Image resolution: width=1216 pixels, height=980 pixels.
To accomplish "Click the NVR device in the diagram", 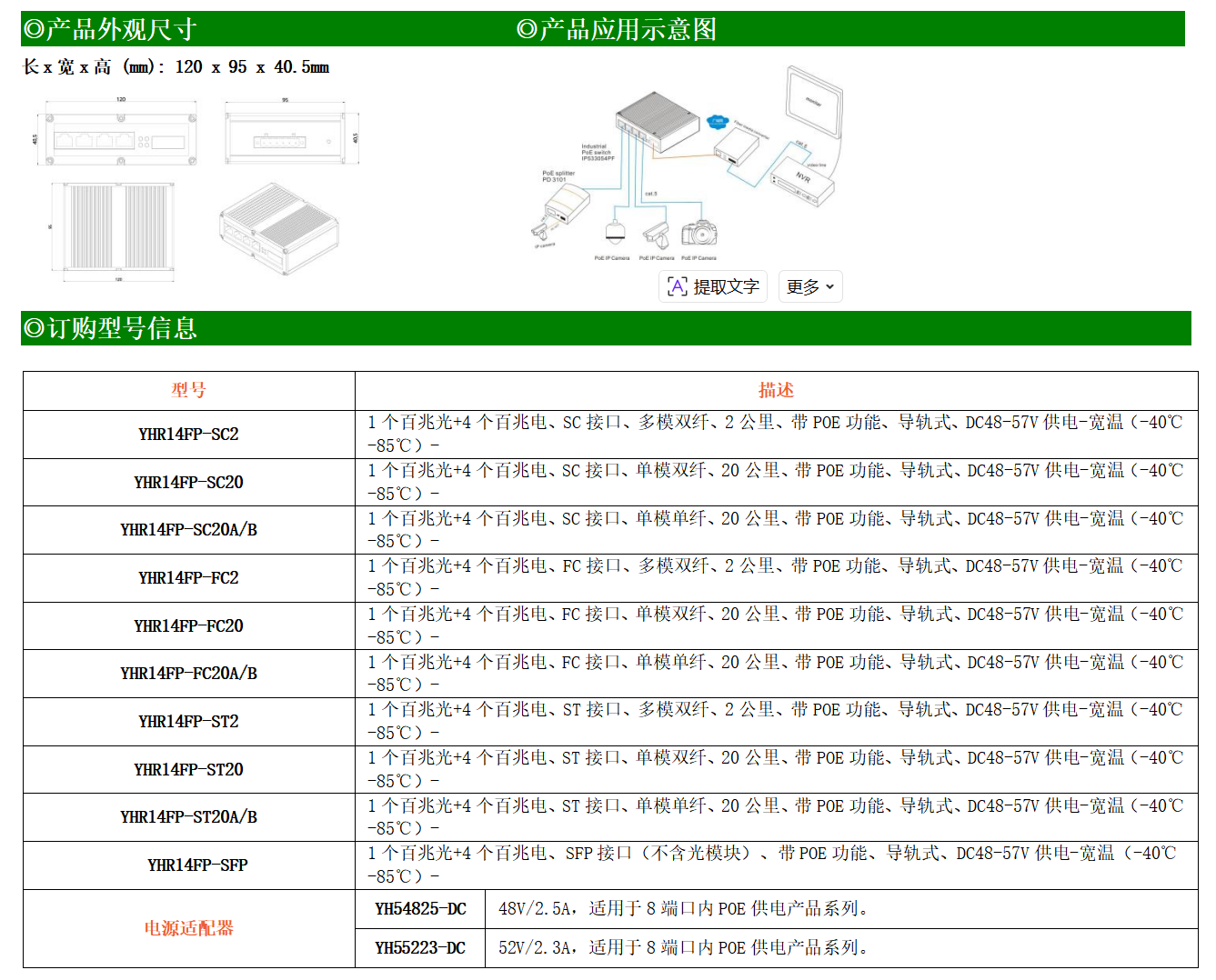I will (x=801, y=179).
